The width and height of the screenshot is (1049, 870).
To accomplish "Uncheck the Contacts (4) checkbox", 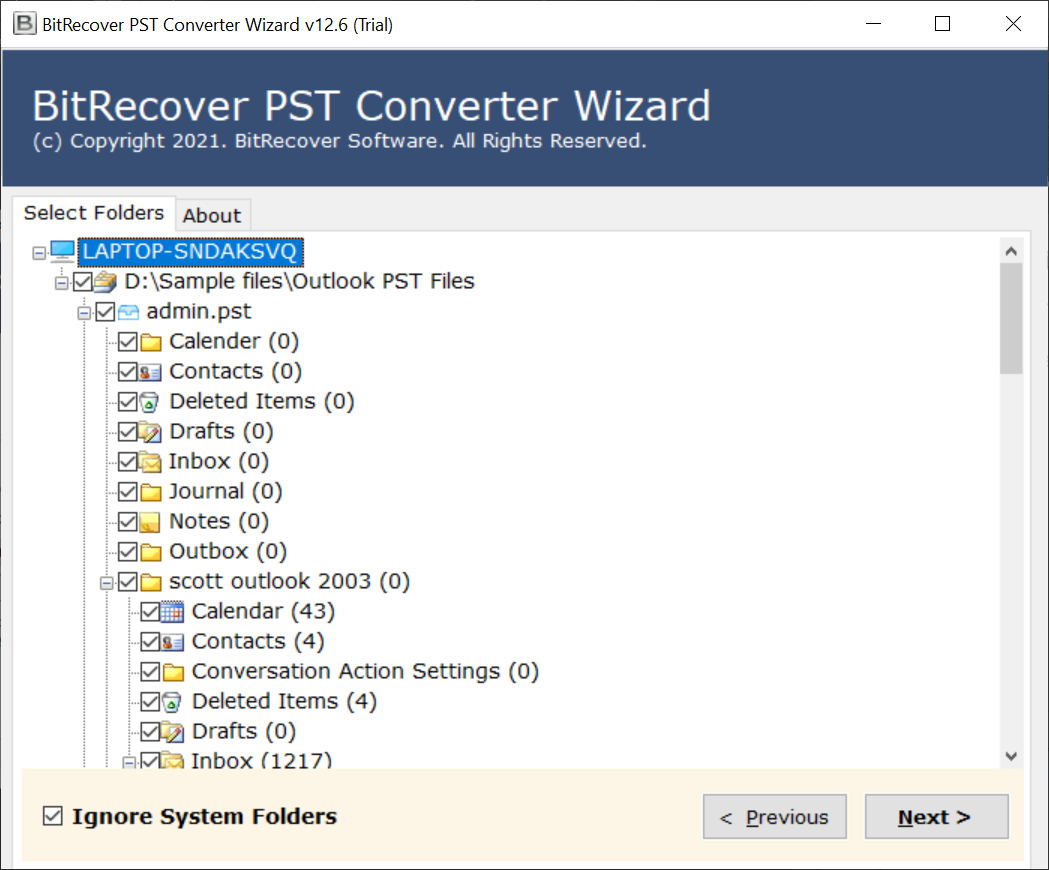I will click(x=151, y=642).
